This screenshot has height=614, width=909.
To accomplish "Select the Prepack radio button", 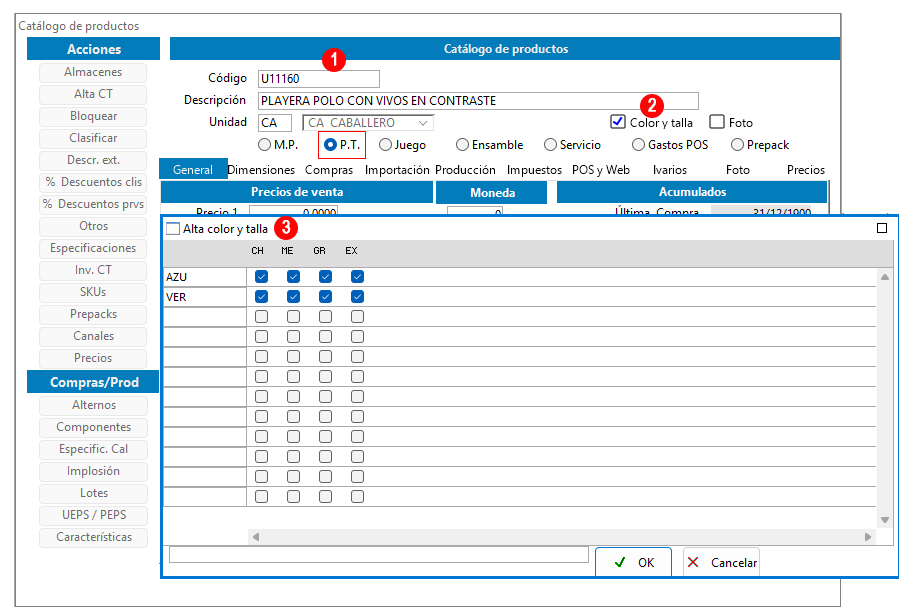I will (x=737, y=145).
